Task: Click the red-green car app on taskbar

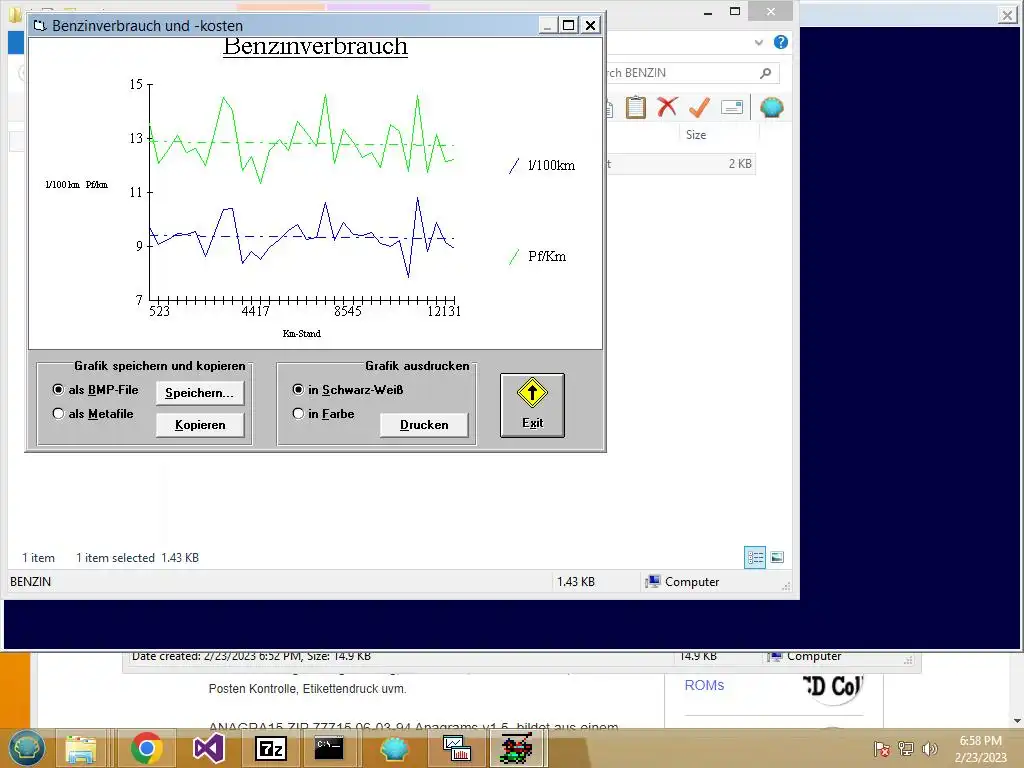Action: [x=516, y=748]
